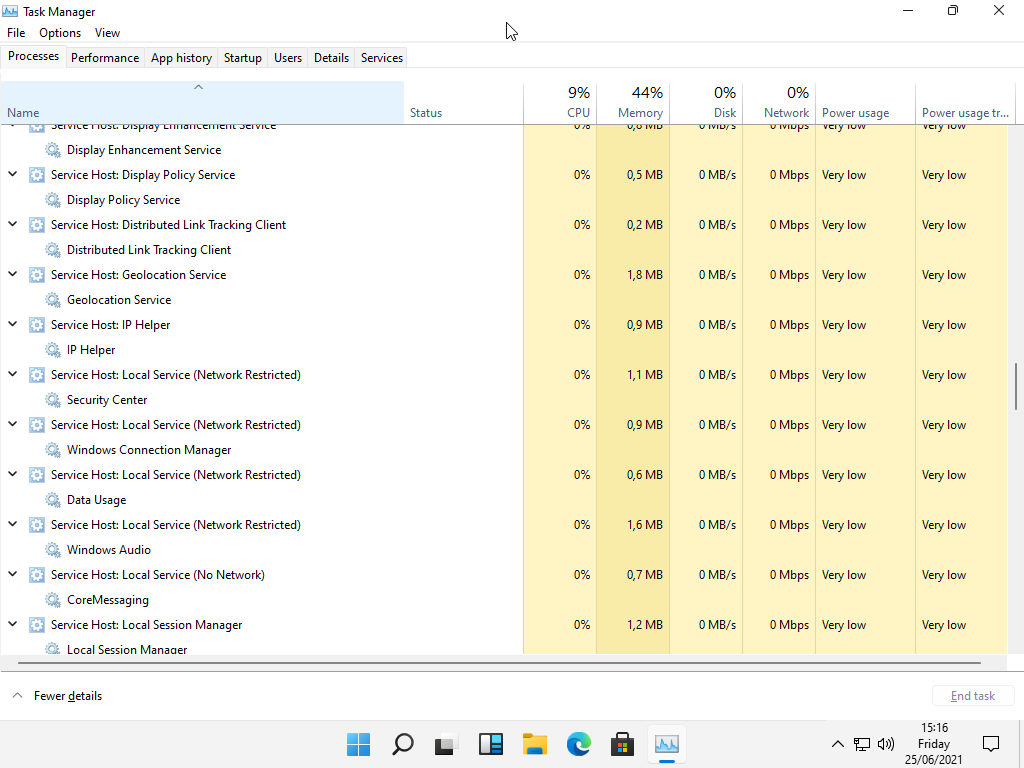Click the gear icon of Windows Audio service
This screenshot has height=768, width=1024.
[53, 550]
